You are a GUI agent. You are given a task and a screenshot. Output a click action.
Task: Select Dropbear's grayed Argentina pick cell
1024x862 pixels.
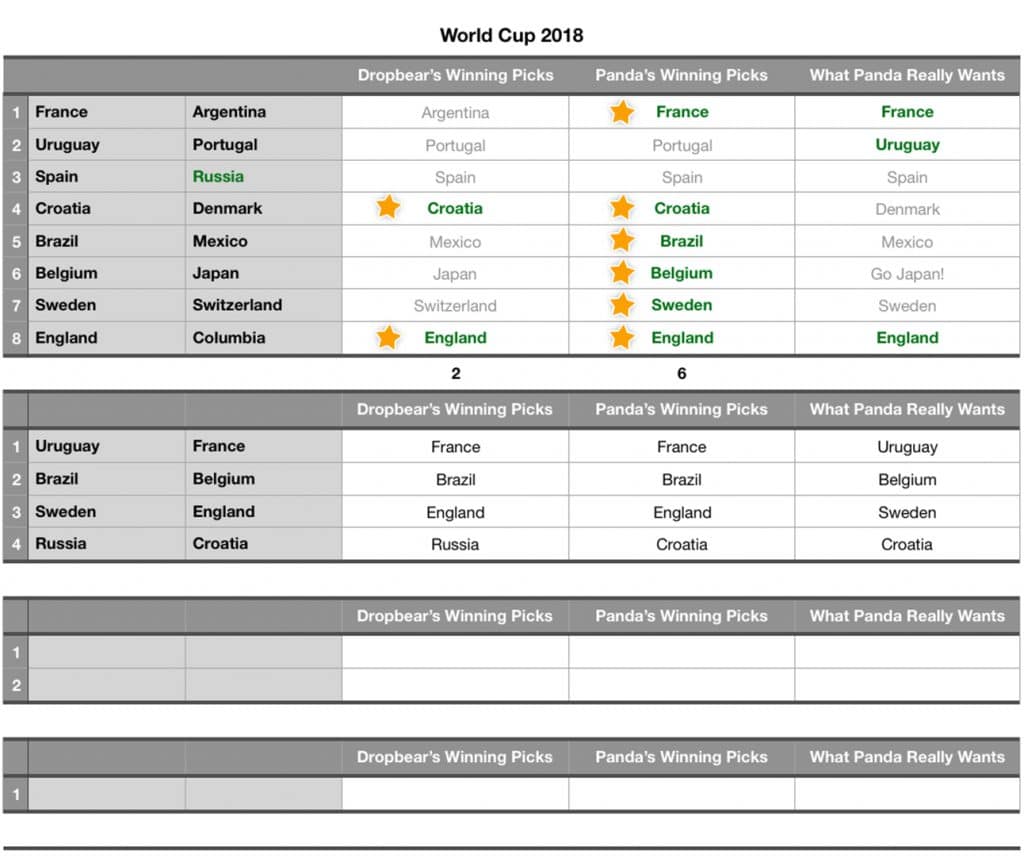(455, 113)
